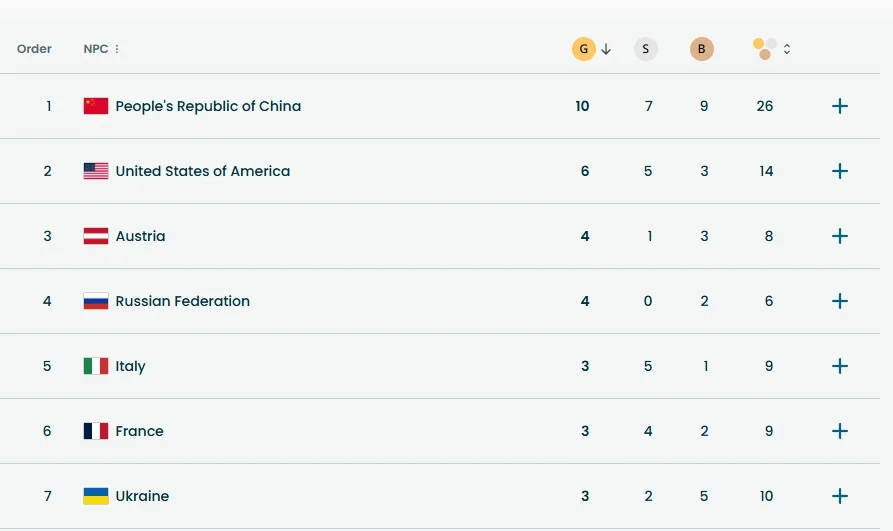Click the Austria flag icon

(96, 236)
